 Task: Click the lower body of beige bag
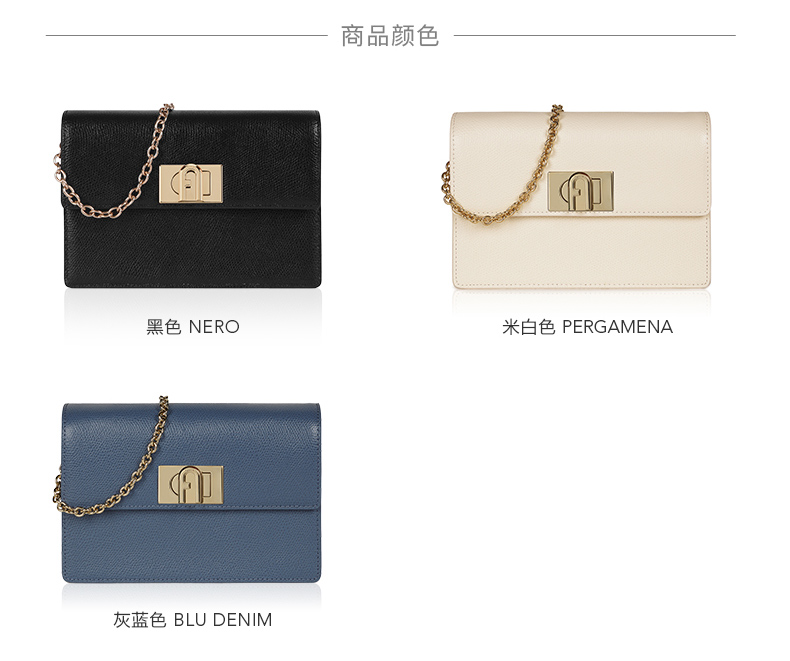click(x=581, y=252)
